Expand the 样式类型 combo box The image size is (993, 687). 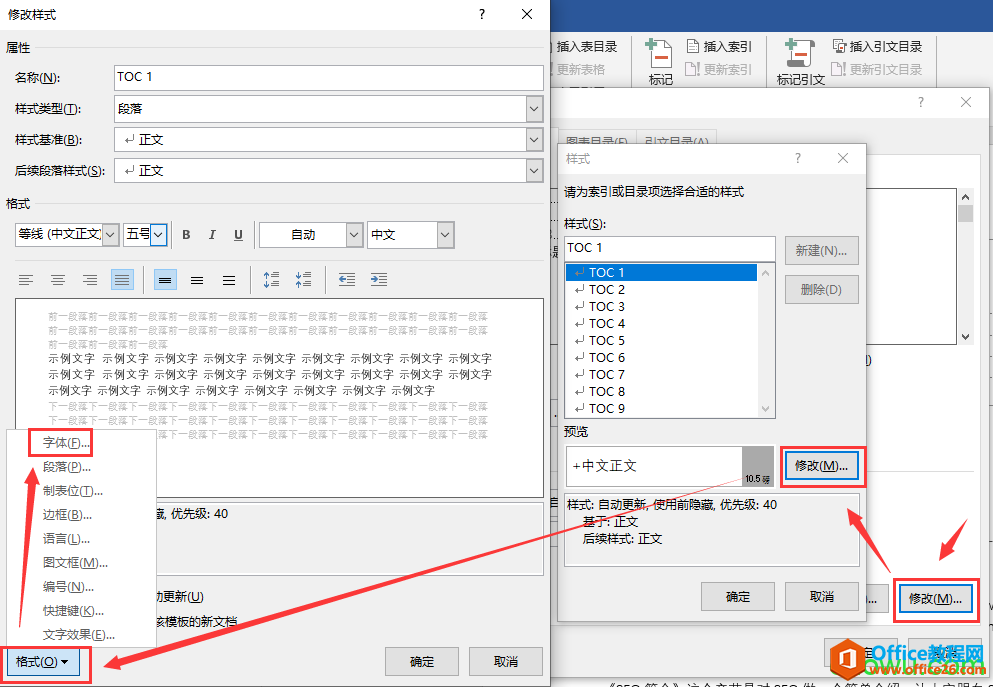[534, 109]
